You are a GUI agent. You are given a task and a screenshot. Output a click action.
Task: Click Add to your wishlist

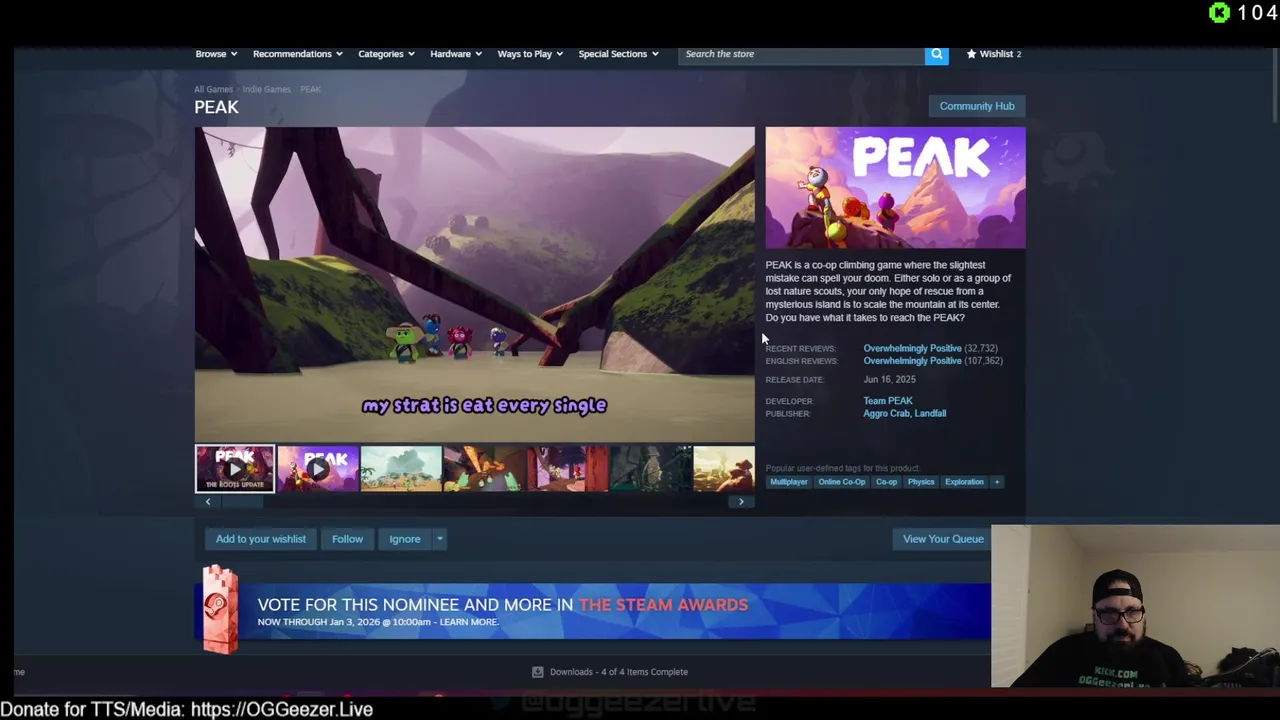(260, 539)
